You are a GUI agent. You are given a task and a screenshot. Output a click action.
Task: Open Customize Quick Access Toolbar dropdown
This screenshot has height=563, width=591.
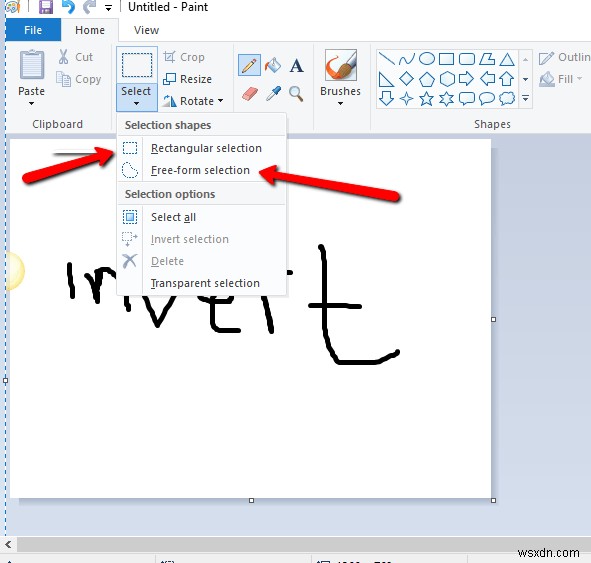108,8
